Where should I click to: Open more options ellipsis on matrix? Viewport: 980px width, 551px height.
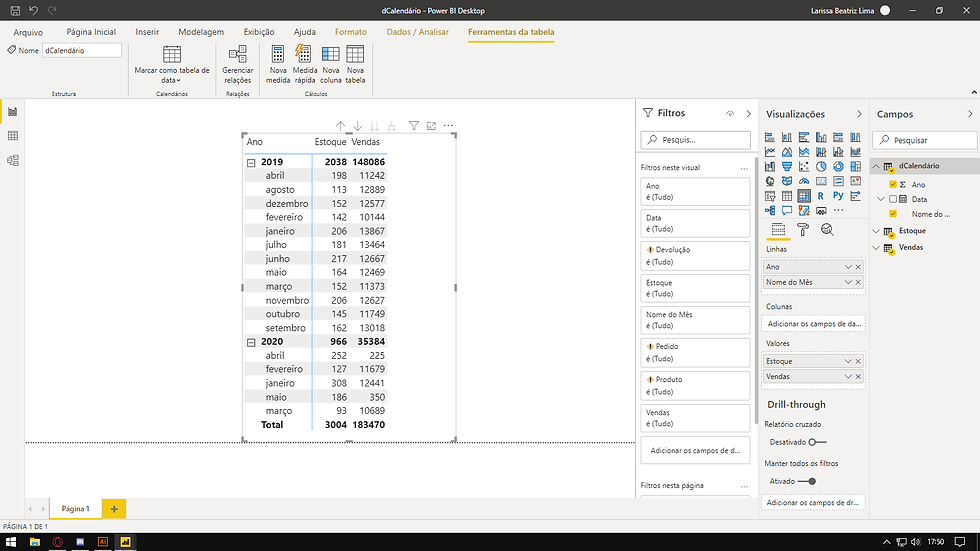(448, 126)
